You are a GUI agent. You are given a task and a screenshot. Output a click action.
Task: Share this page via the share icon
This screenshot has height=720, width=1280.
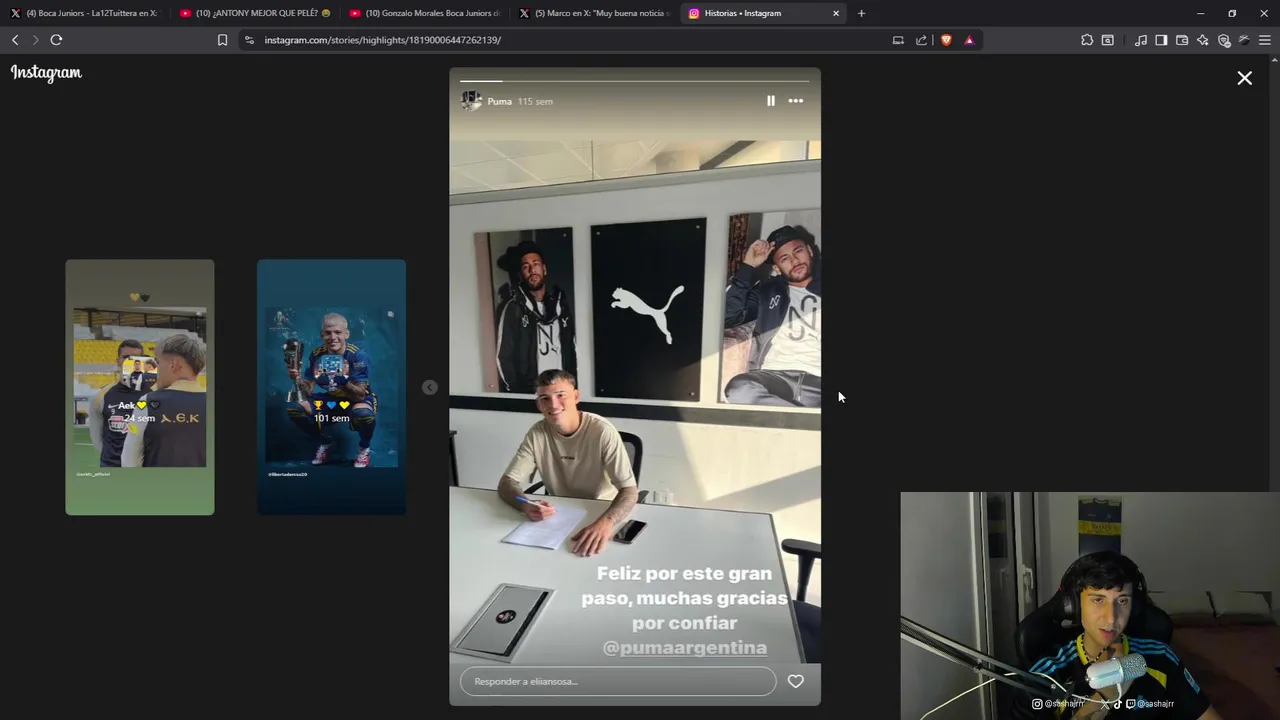921,40
